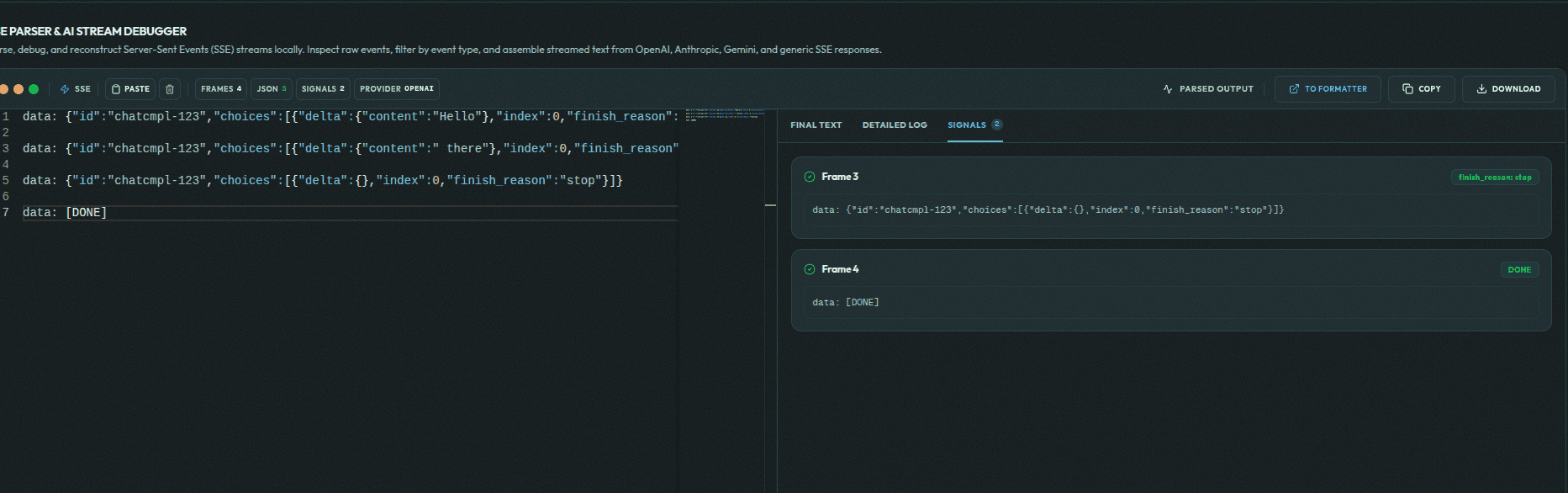Click Frame 3's data payload text
Image resolution: width=1568 pixels, height=493 pixels.
point(1048,210)
